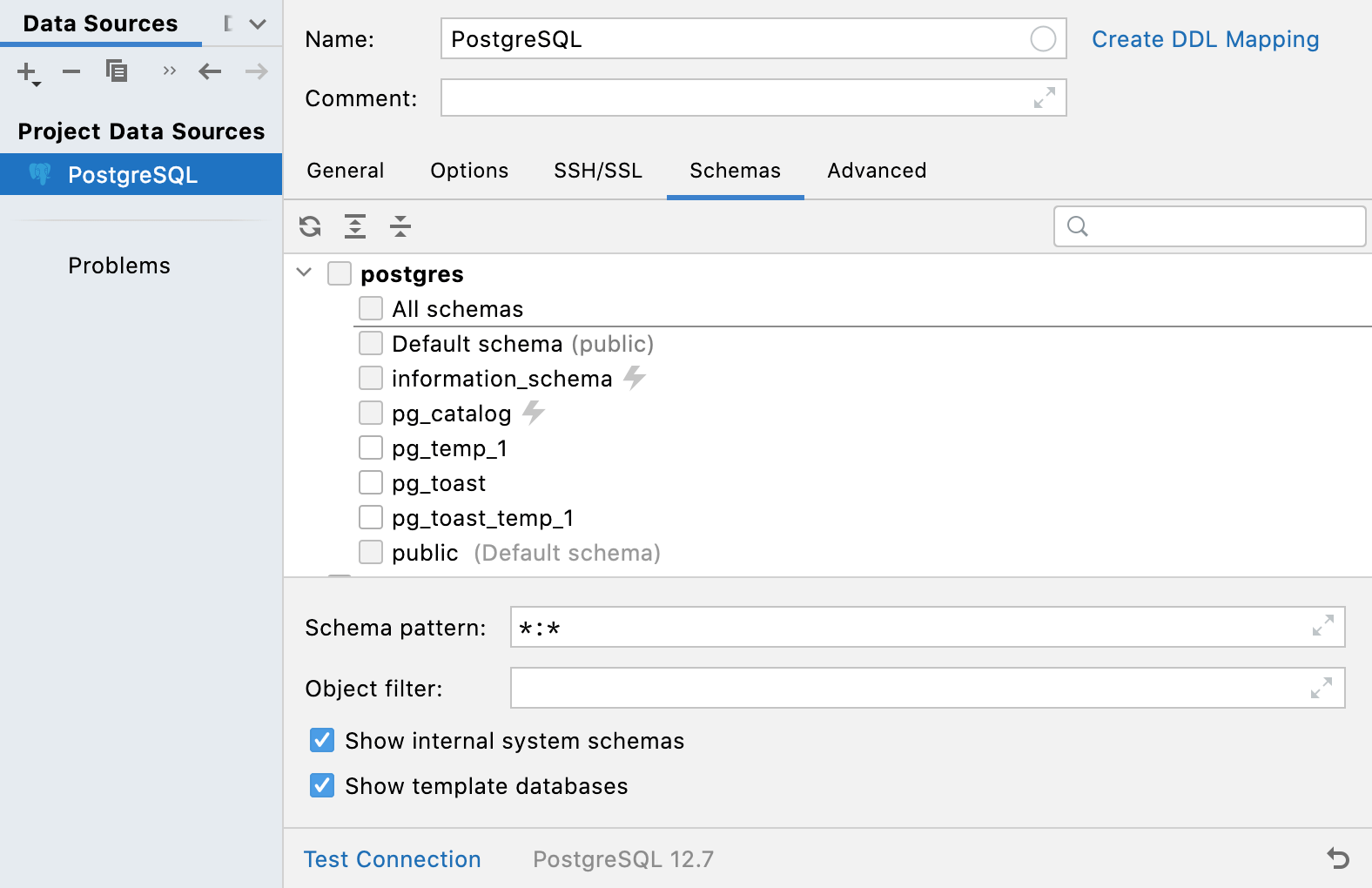Image resolution: width=1372 pixels, height=888 pixels.
Task: Collapse the postgres database node
Action: (x=304, y=272)
